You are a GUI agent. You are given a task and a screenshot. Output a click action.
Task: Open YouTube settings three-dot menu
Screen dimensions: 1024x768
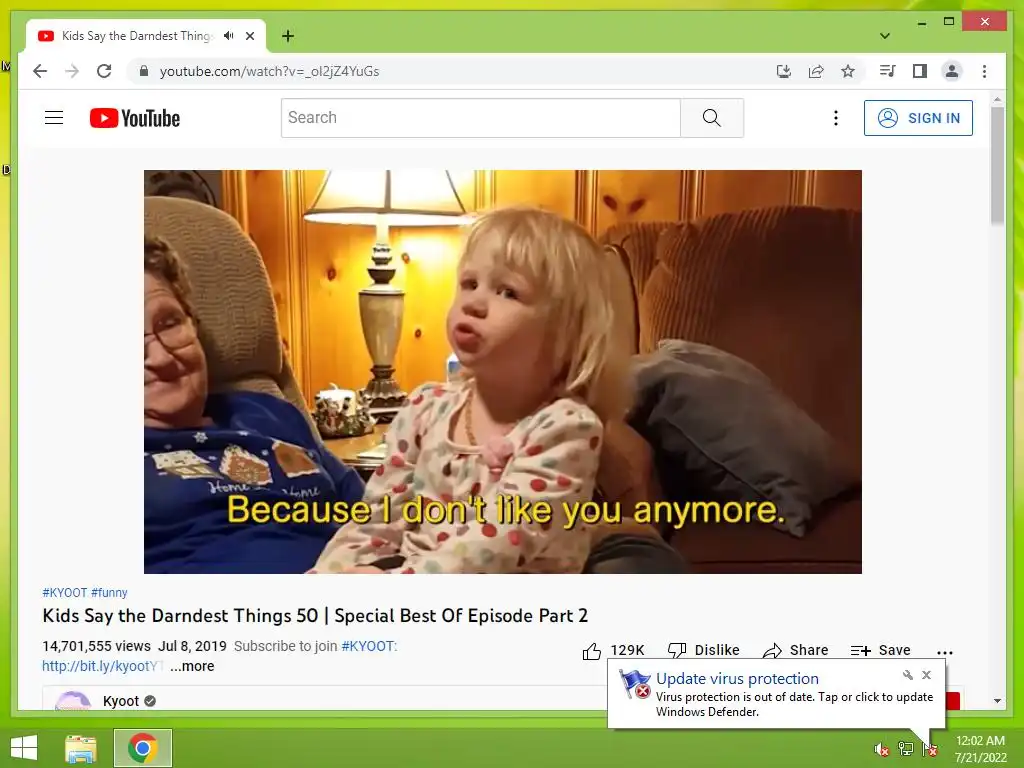point(836,118)
